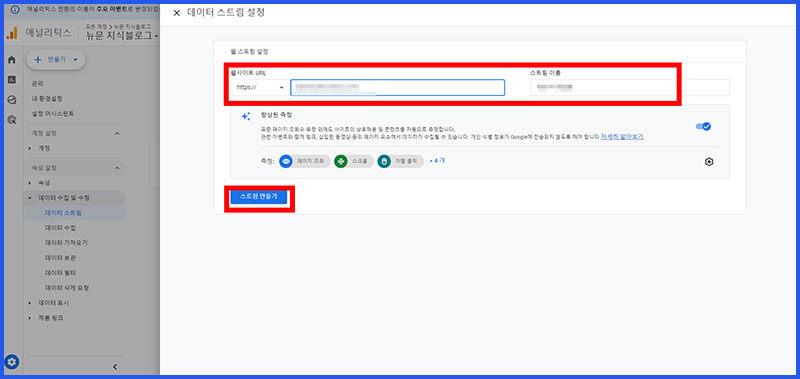Click the 페이지 조회 measurement chip
Screen dimensions: 800x379
304,162
